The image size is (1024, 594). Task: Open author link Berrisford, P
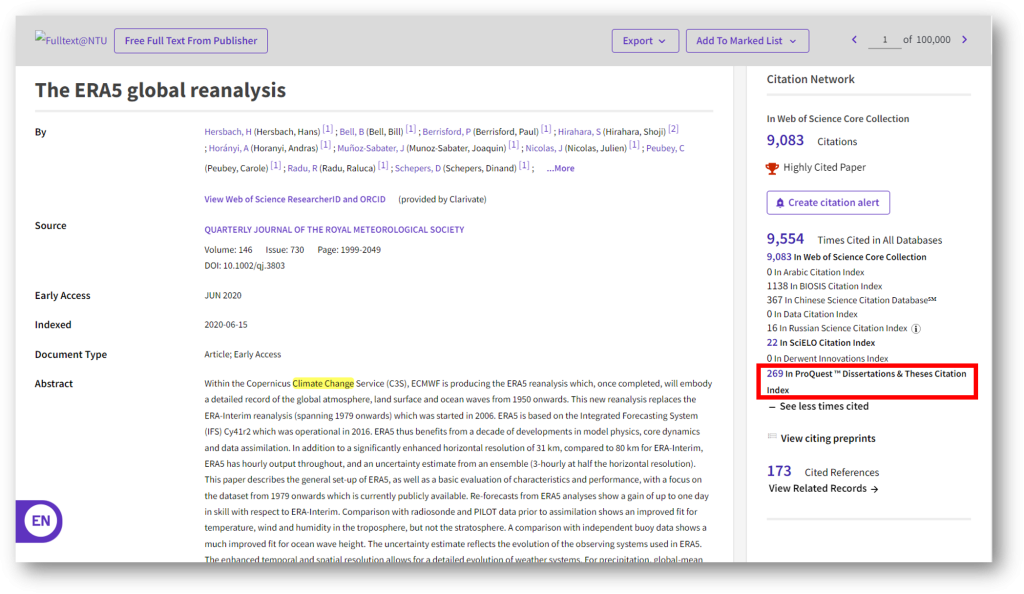[x=447, y=132]
